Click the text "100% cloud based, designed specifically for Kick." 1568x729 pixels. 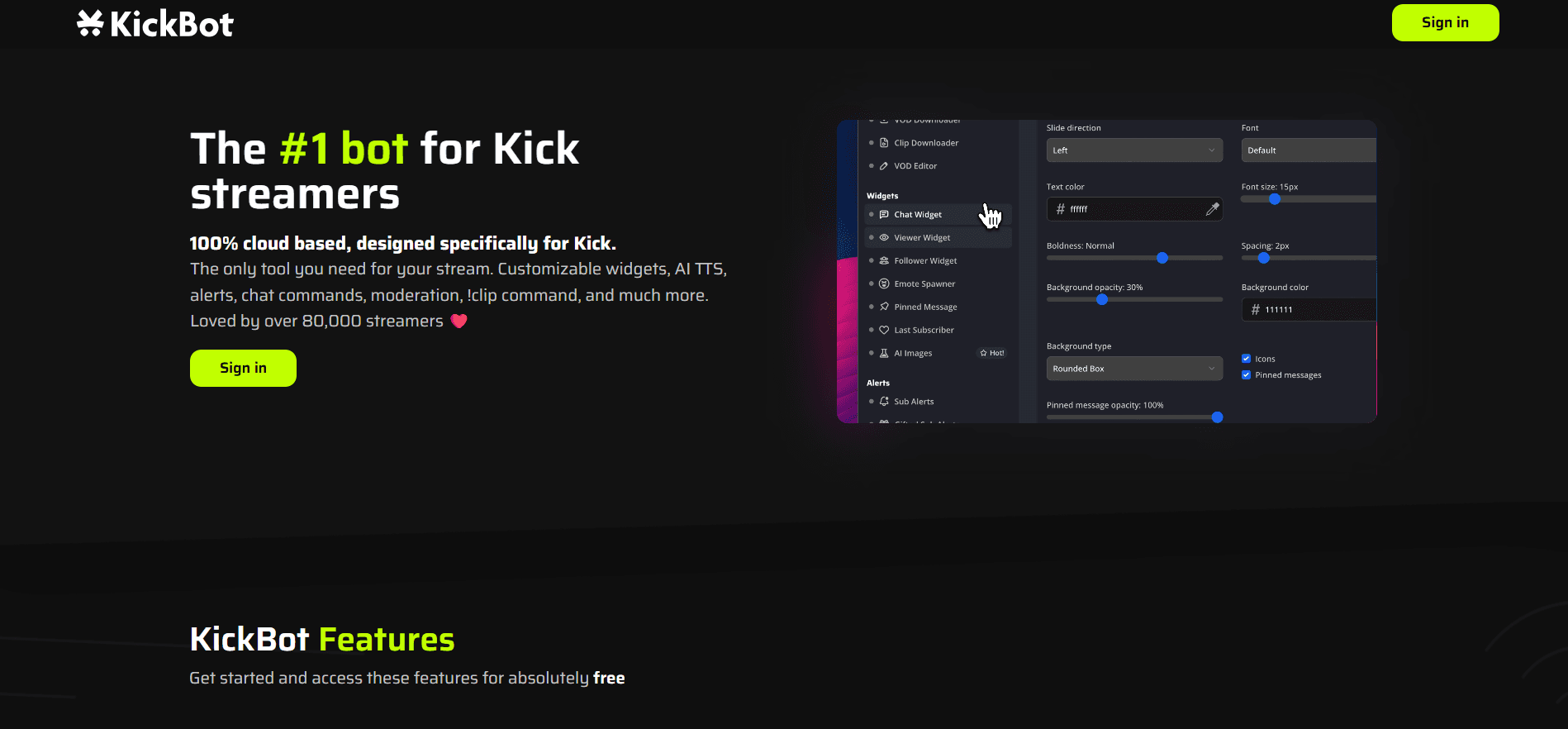[x=403, y=244]
